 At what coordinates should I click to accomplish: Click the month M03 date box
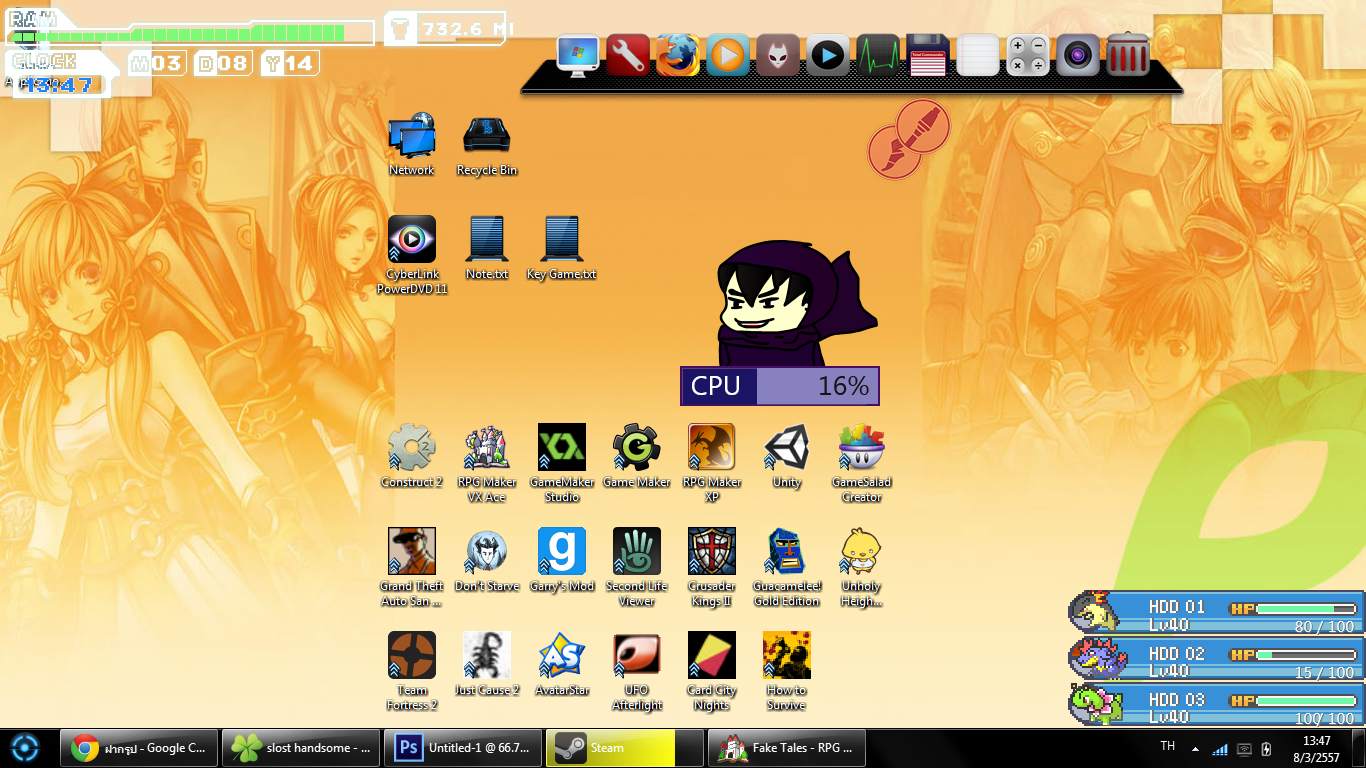click(157, 64)
